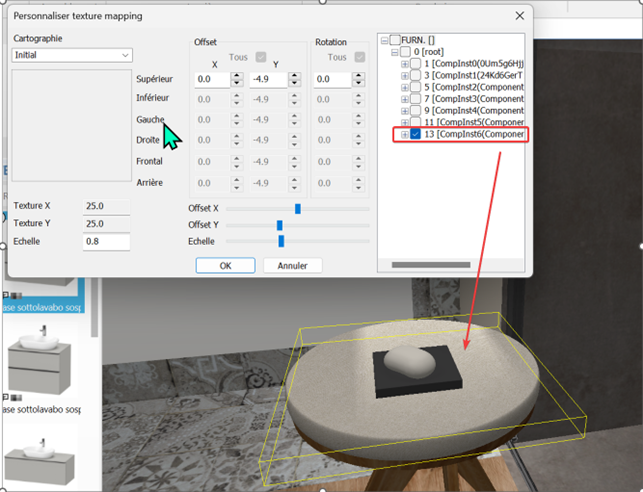
Task: Open the Cartographie dropdown showing Initial
Action: click(x=72, y=55)
